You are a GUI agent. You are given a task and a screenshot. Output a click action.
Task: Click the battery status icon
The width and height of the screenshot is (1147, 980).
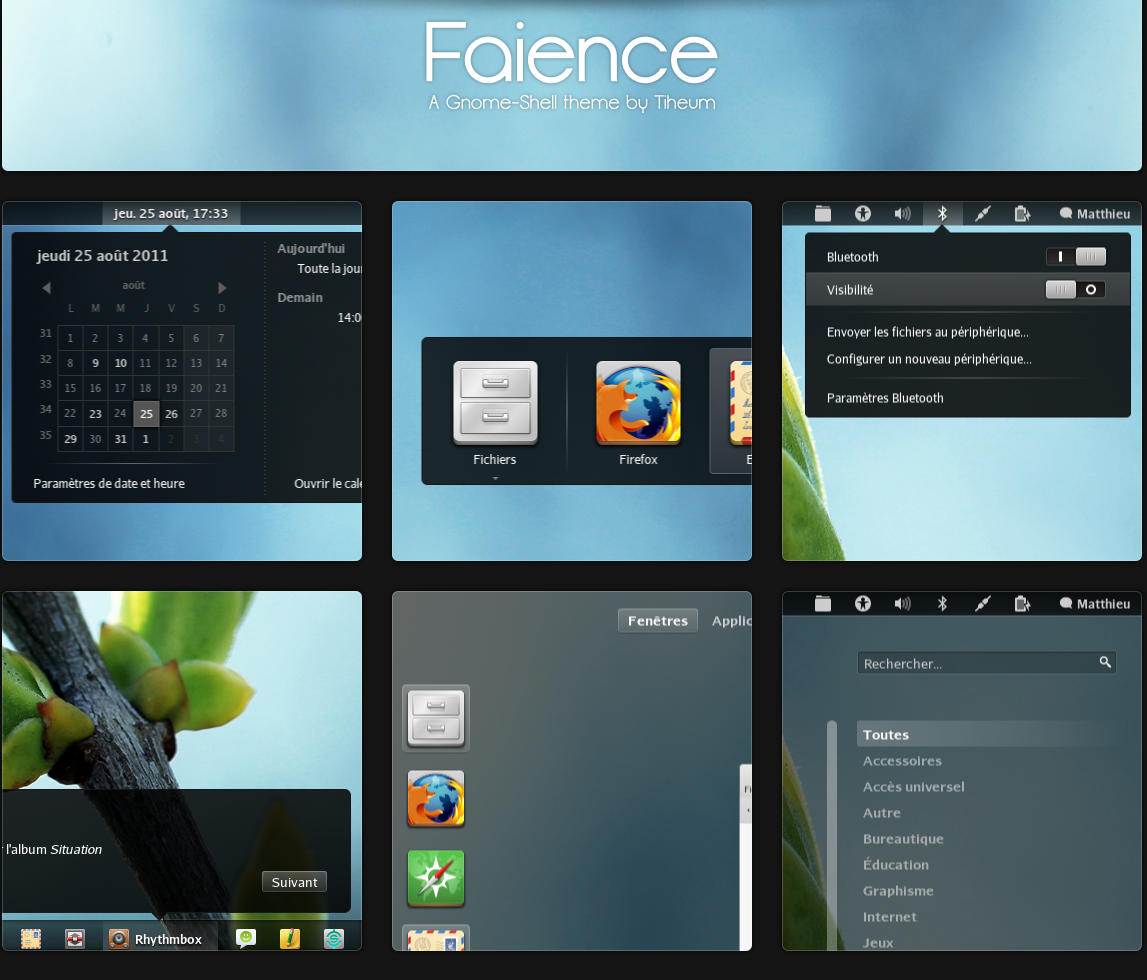click(x=1022, y=213)
